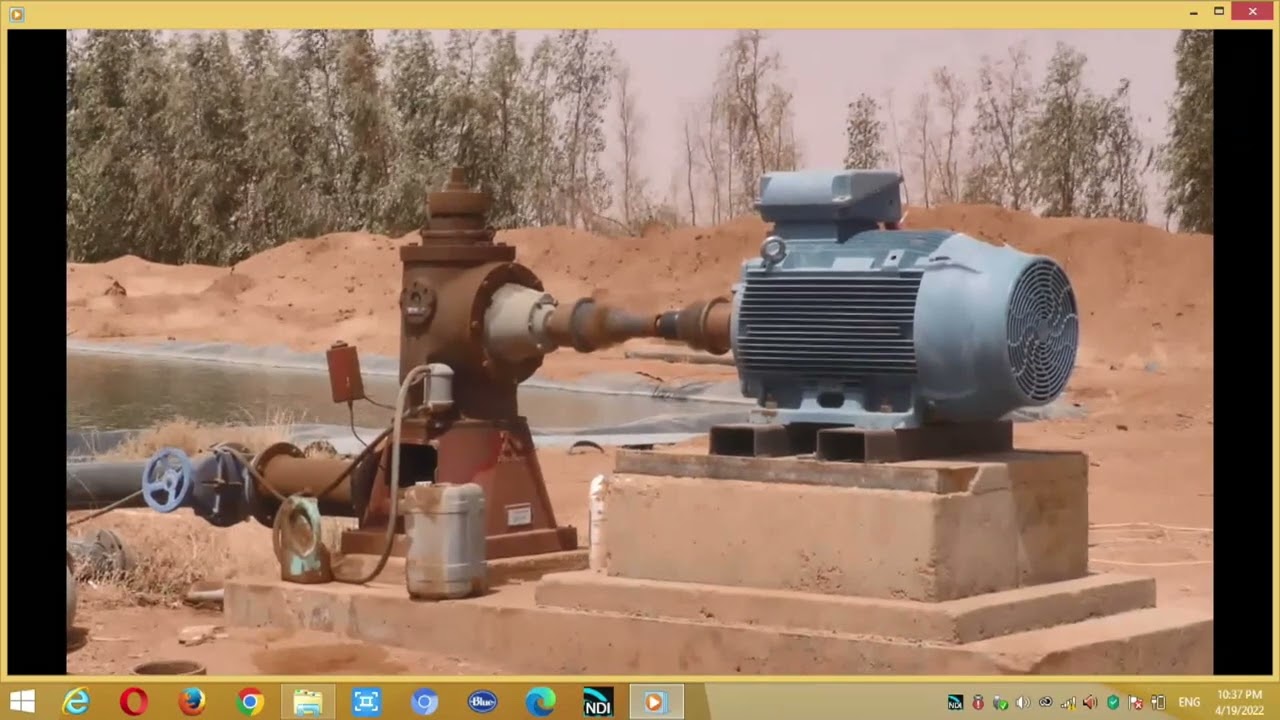Click the red speaker volume tray icon
Viewport: 1280px width, 720px height.
pyautogui.click(x=1090, y=702)
